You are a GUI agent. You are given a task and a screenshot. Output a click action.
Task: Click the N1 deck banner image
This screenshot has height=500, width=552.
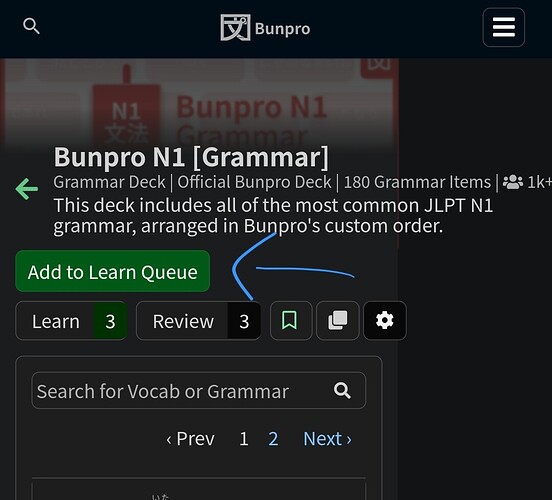tap(200, 106)
